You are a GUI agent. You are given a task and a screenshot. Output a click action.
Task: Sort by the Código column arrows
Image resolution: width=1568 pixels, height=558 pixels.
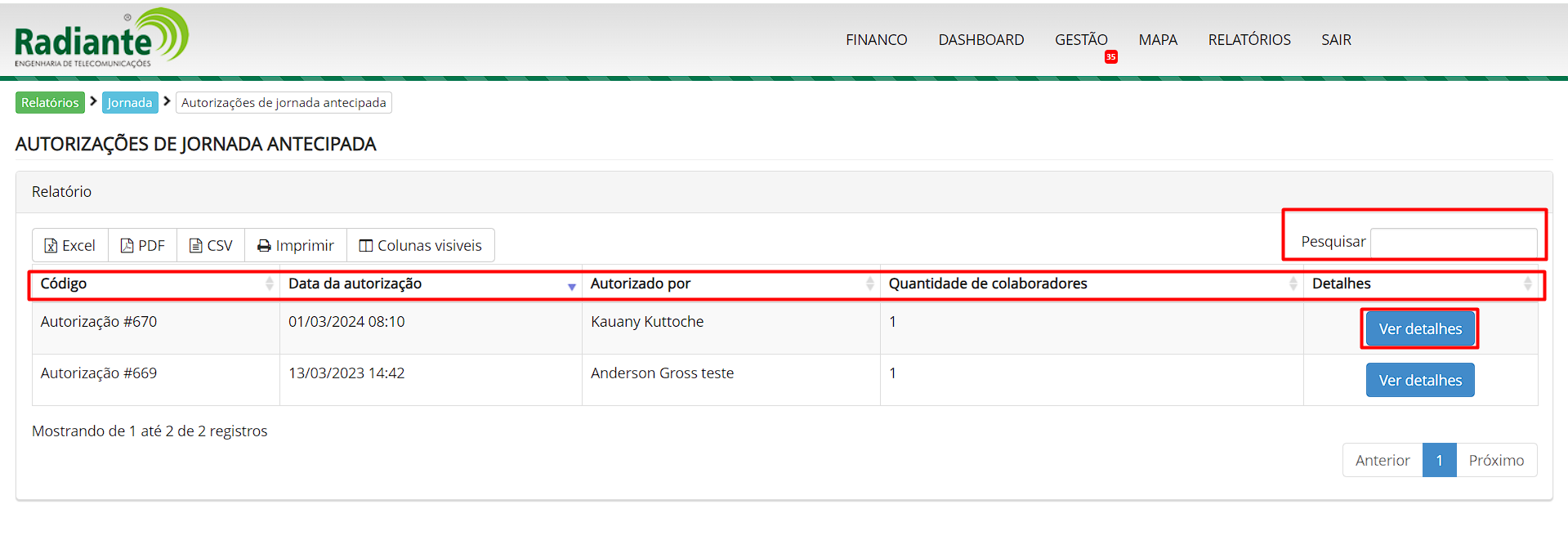click(x=269, y=283)
